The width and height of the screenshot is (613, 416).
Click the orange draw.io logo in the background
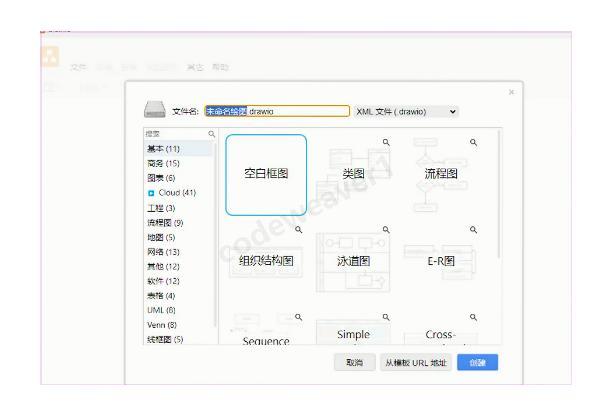50,56
